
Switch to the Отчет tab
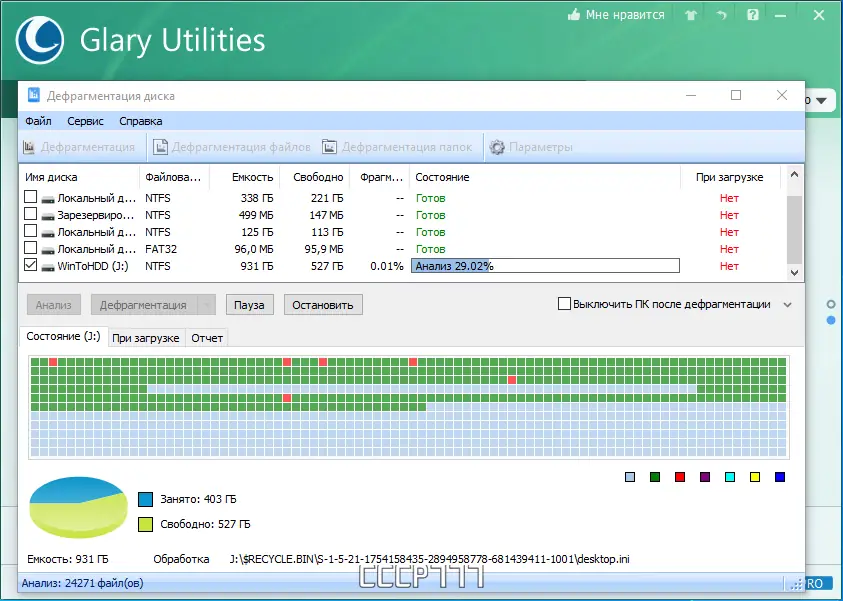tap(207, 338)
